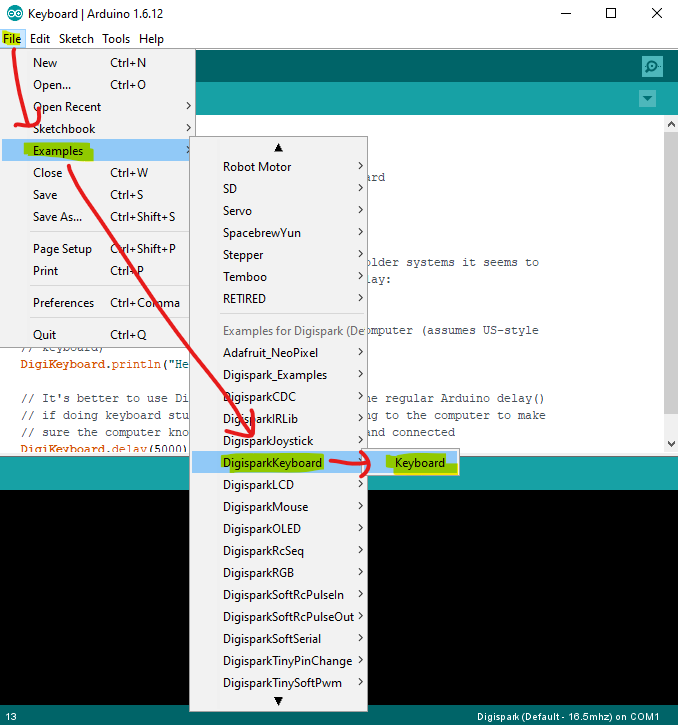Click editor scrollbar down arrow
The width and height of the screenshot is (678, 725).
[x=671, y=444]
